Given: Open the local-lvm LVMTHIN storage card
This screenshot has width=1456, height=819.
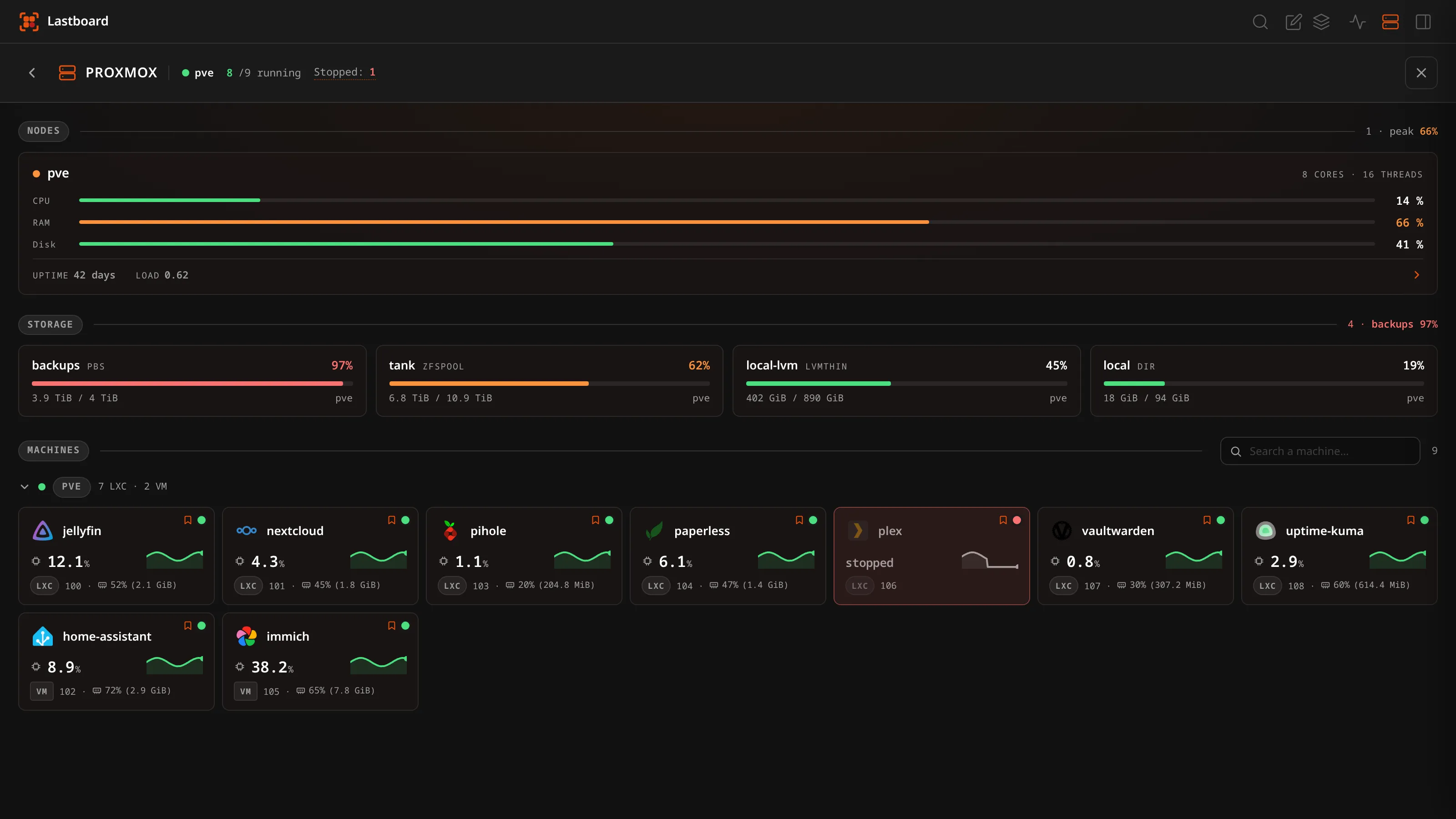Looking at the screenshot, I should [x=907, y=381].
